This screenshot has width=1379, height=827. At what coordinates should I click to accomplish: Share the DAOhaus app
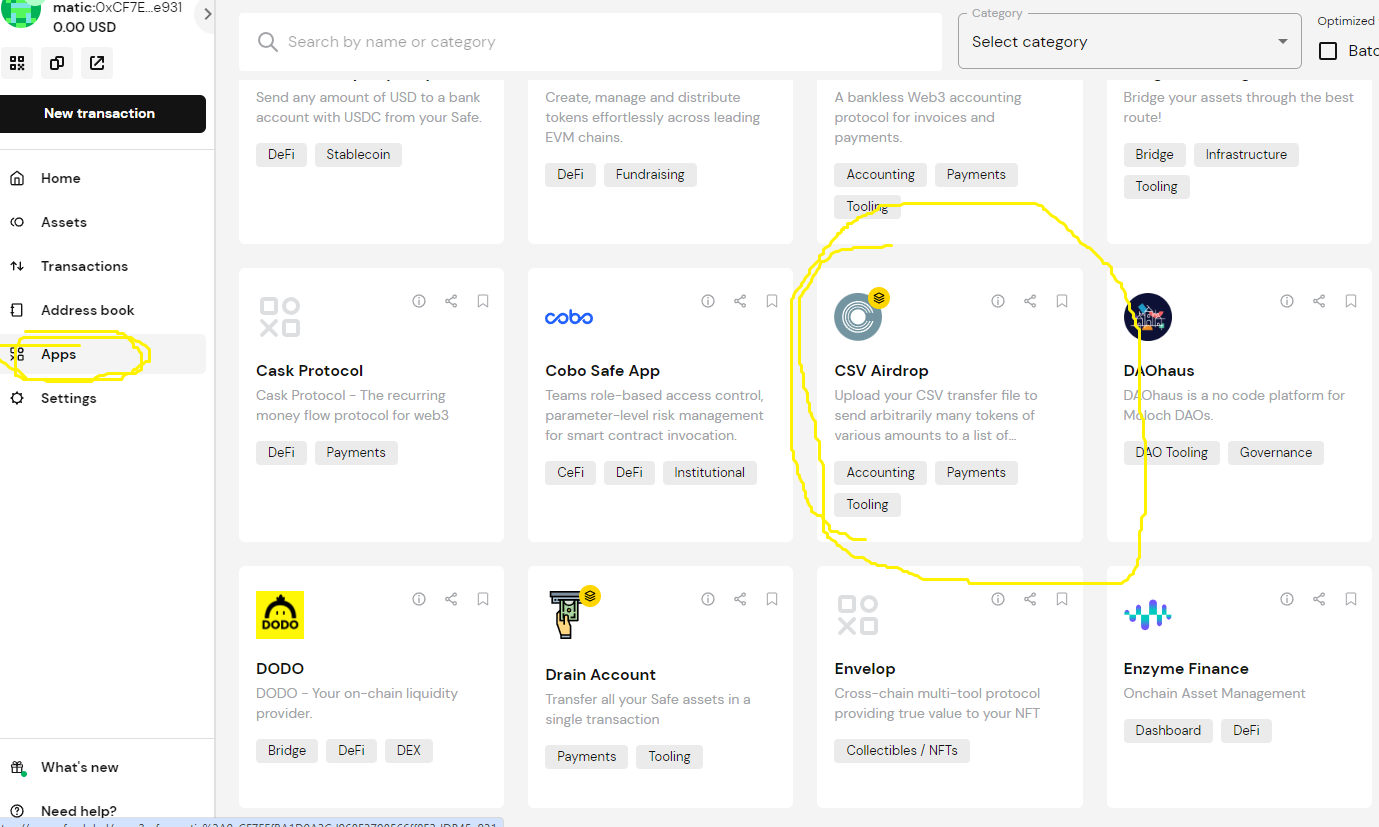[1319, 301]
